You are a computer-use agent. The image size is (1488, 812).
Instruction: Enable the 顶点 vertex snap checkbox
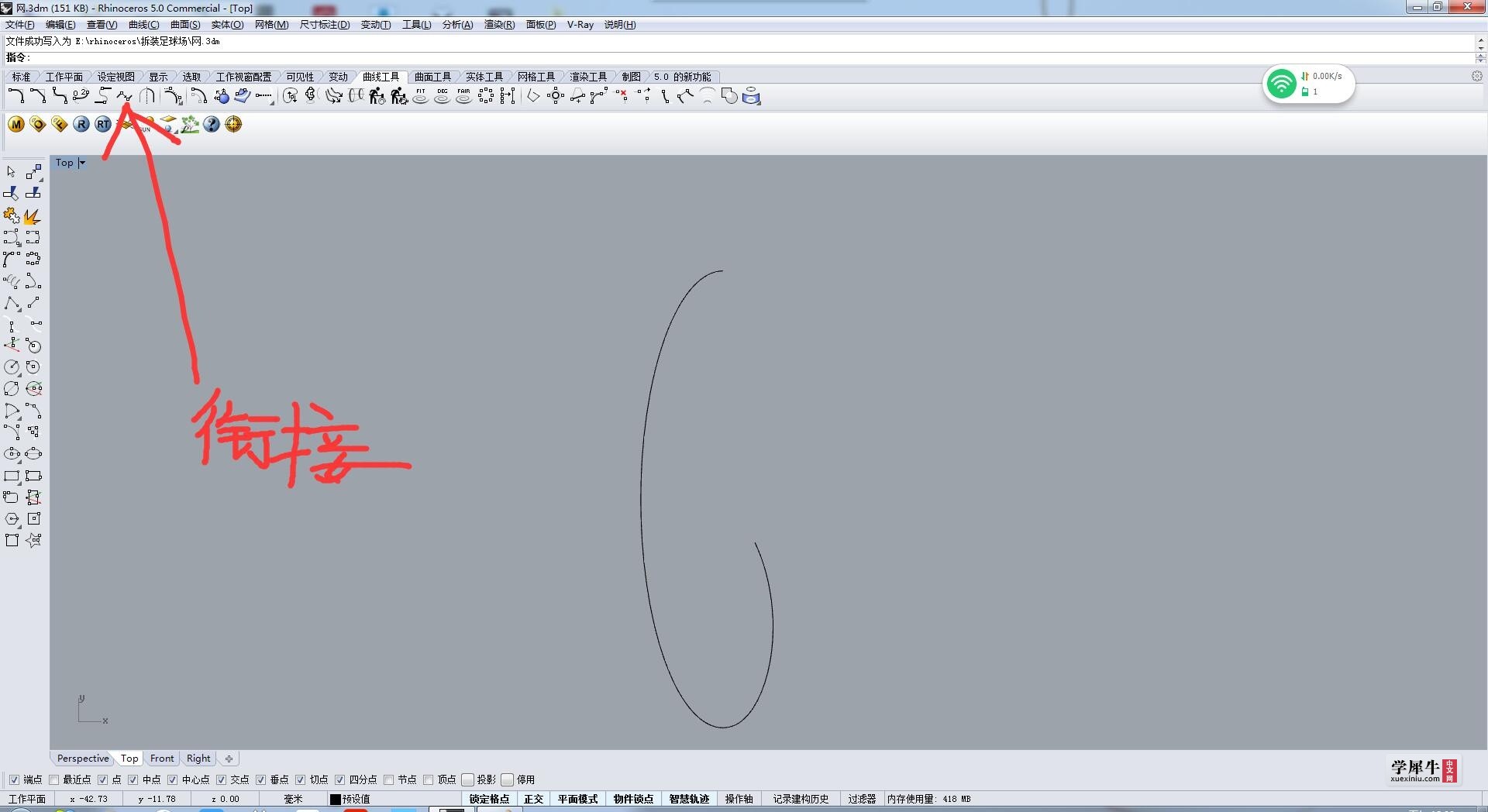pyautogui.click(x=428, y=779)
